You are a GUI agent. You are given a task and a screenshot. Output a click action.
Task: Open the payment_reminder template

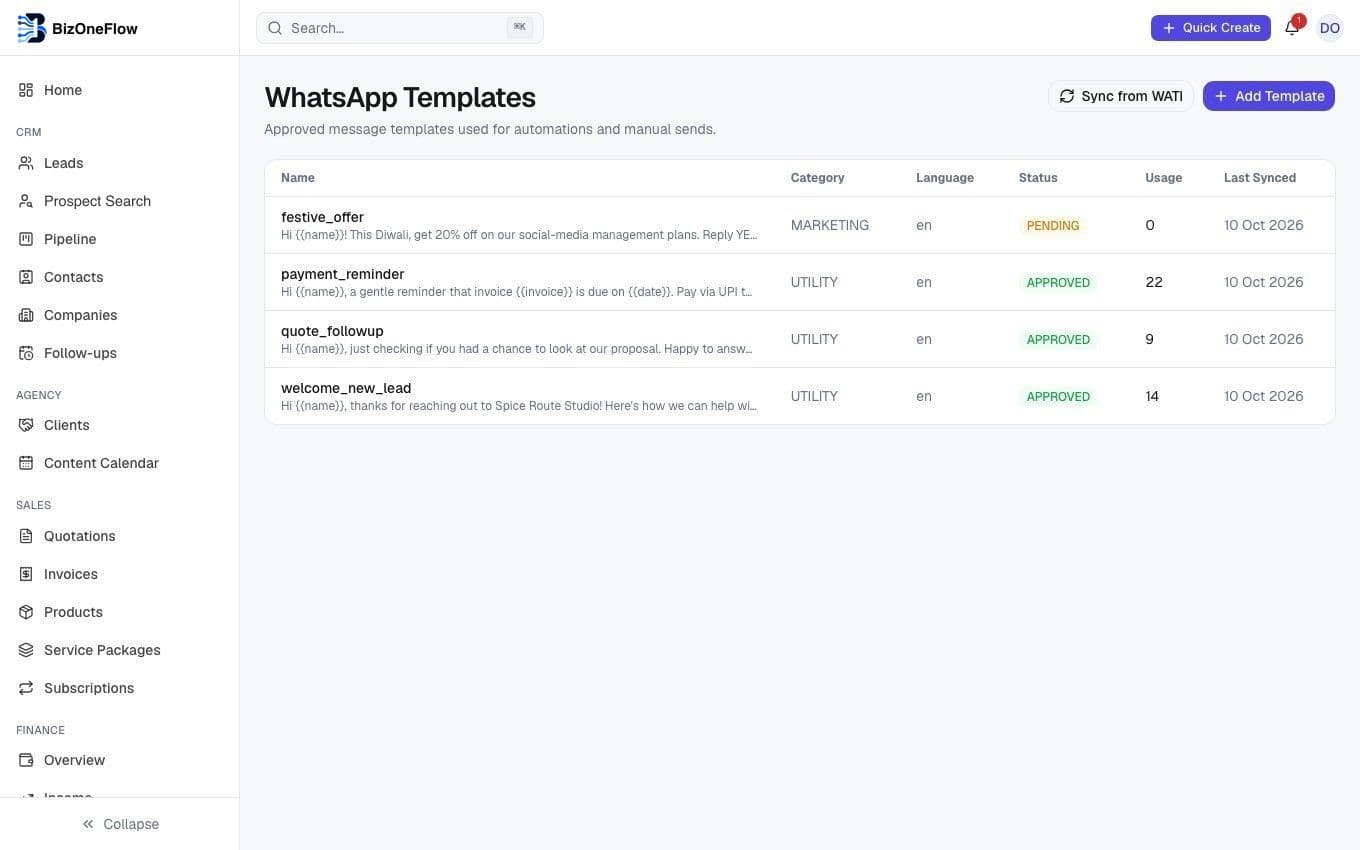800,282
